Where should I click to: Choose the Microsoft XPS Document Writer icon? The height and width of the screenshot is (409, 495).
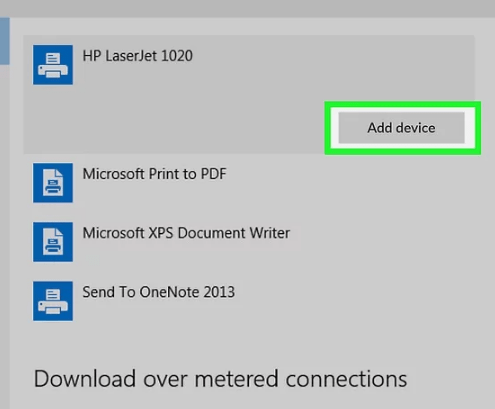pos(53,242)
